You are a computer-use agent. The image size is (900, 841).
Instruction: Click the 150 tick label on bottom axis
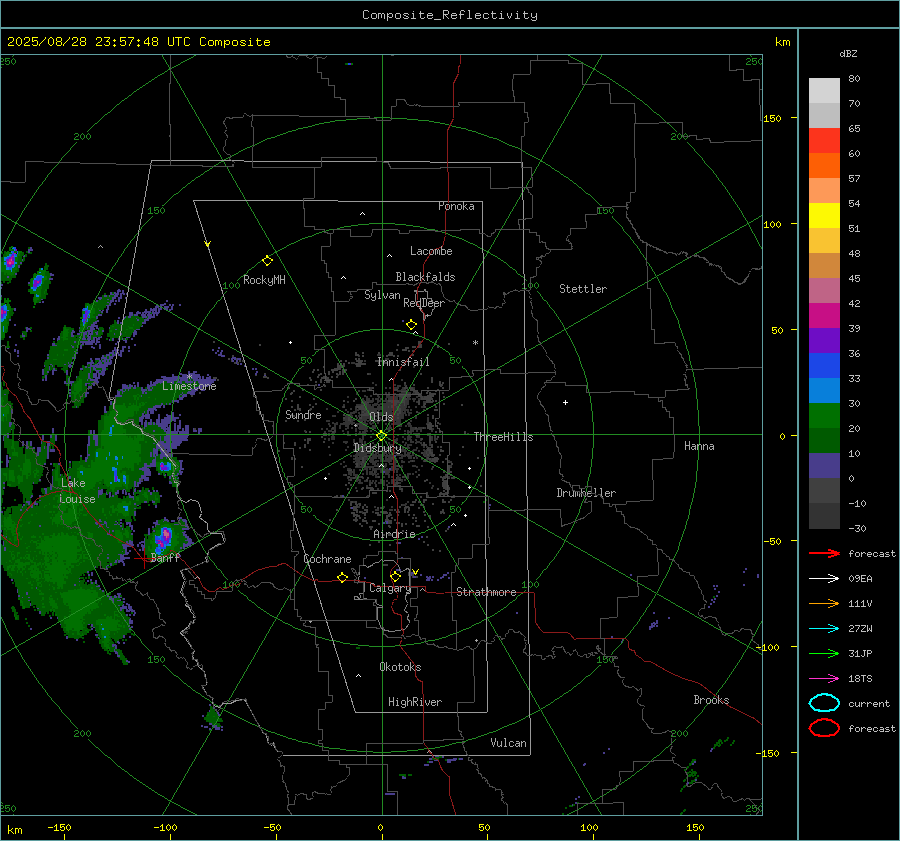coord(695,827)
